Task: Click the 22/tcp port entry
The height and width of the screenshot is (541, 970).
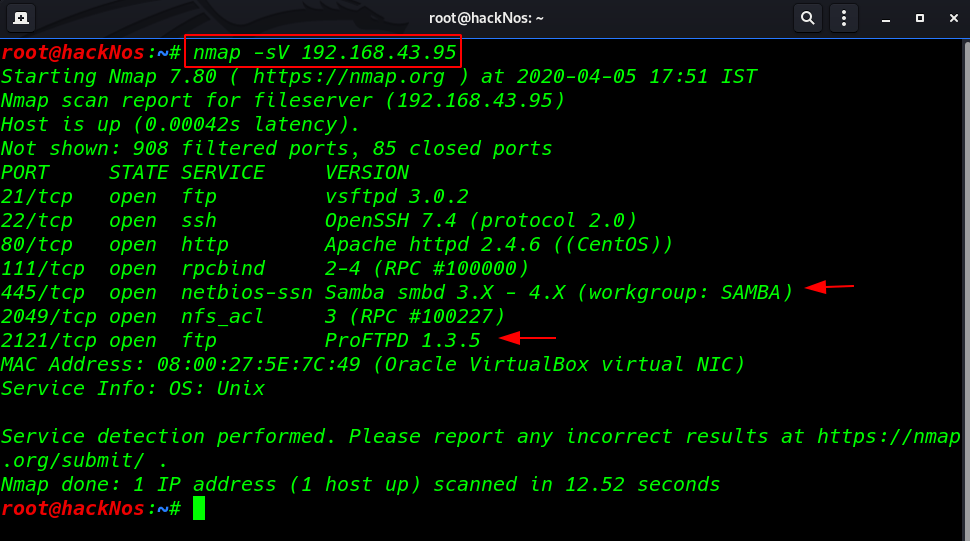Action: pos(36,221)
